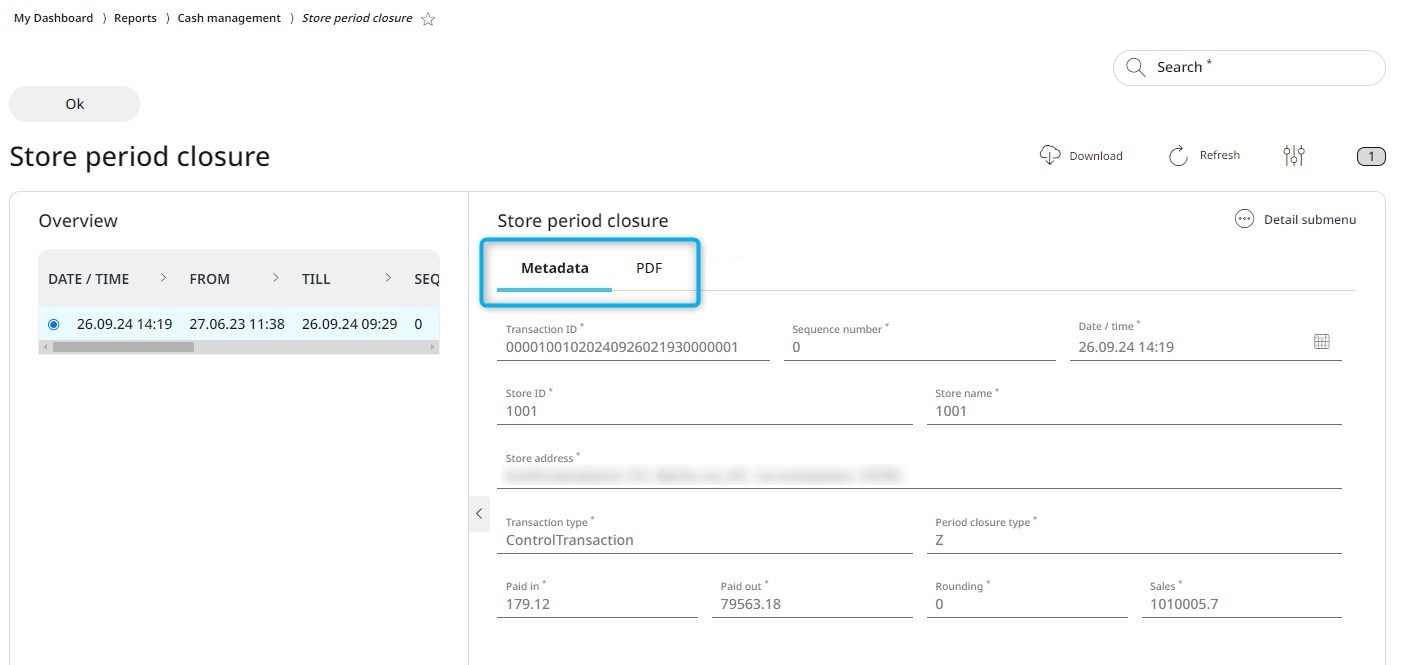
Task: Click the Paid in field
Action: 597,597
